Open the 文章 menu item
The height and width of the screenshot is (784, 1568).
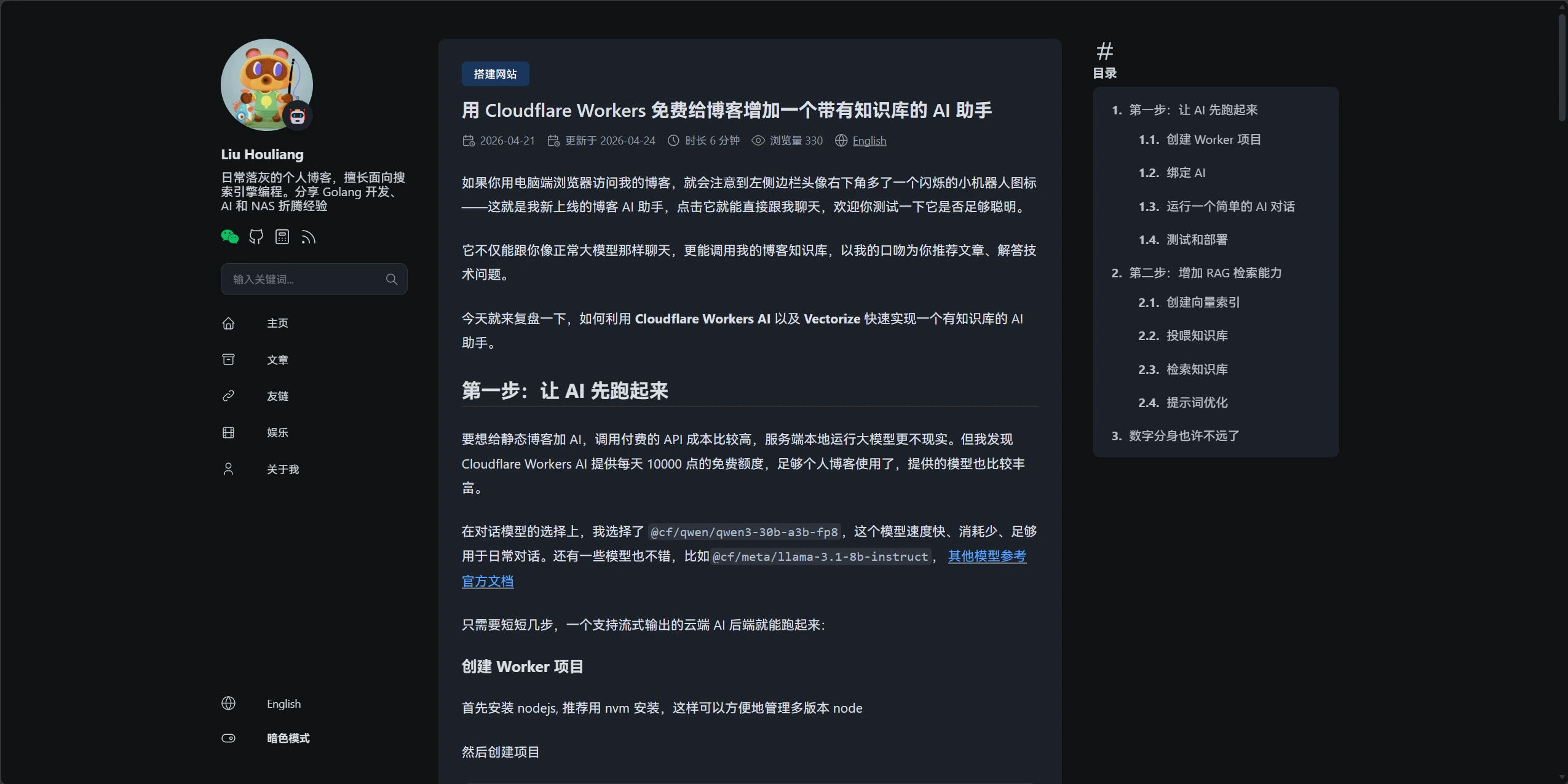point(277,360)
